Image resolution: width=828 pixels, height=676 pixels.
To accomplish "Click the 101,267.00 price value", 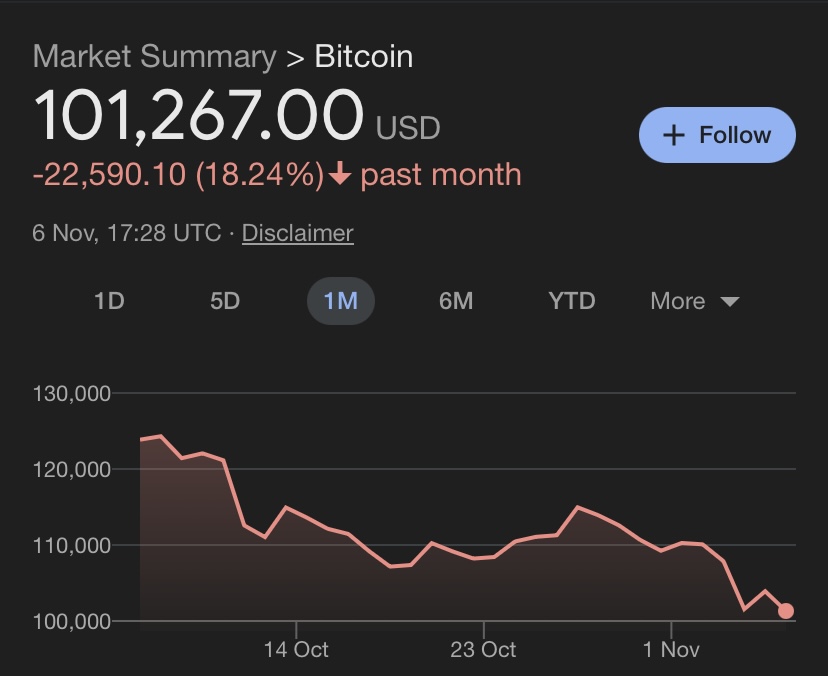I will coord(198,116).
